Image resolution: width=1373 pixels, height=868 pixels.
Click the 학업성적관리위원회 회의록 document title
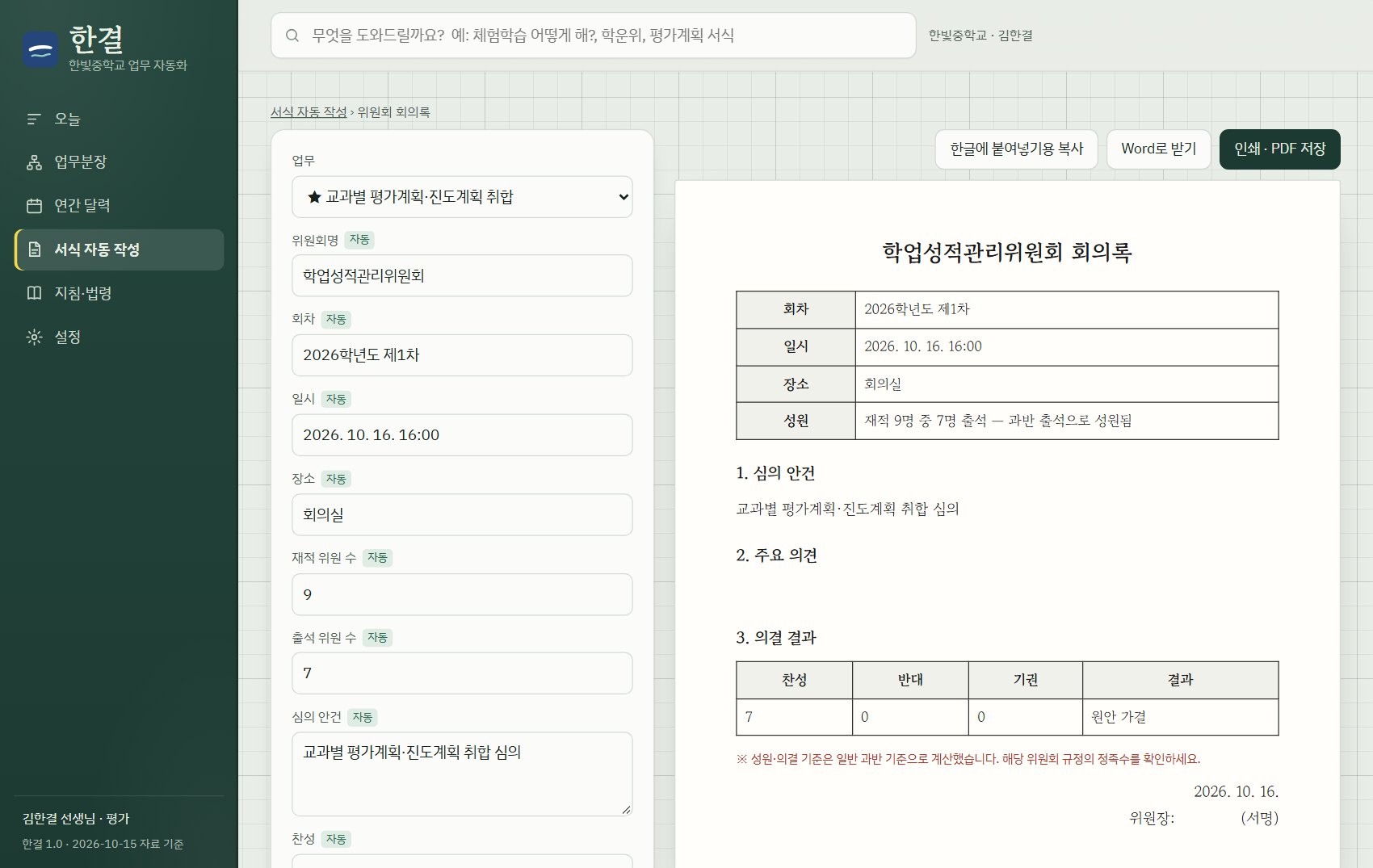[x=1007, y=253]
